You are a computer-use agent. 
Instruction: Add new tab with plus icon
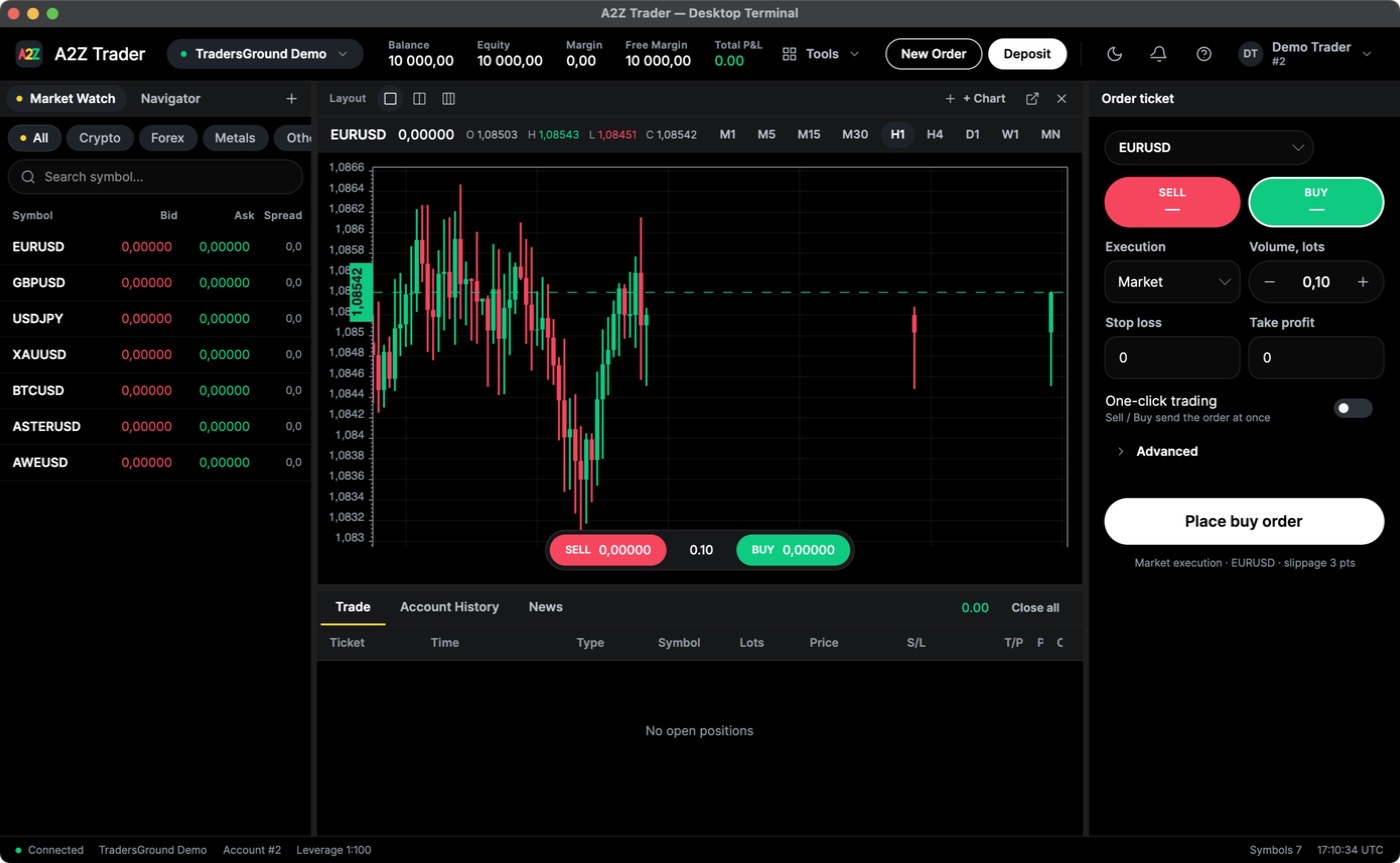(291, 98)
